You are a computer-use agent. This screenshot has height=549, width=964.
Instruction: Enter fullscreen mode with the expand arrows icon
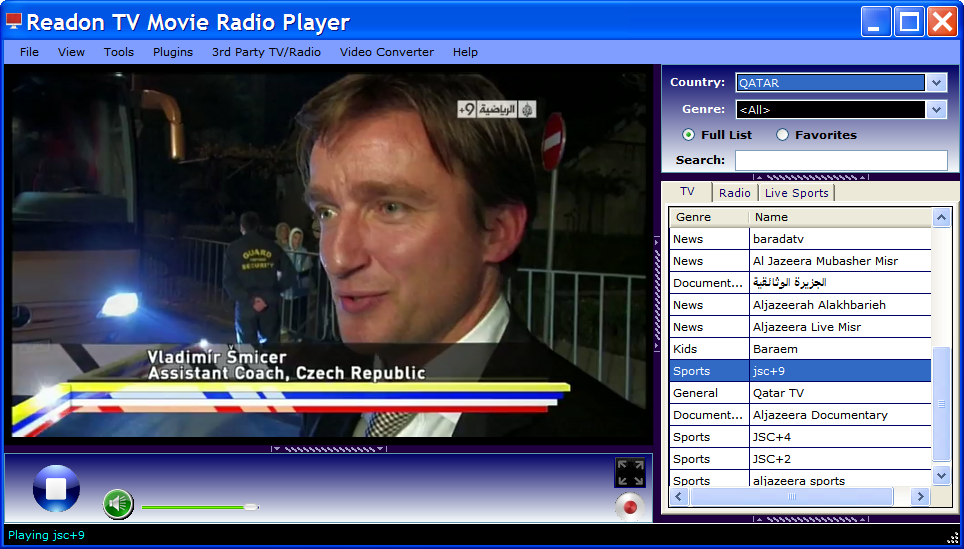pos(630,472)
